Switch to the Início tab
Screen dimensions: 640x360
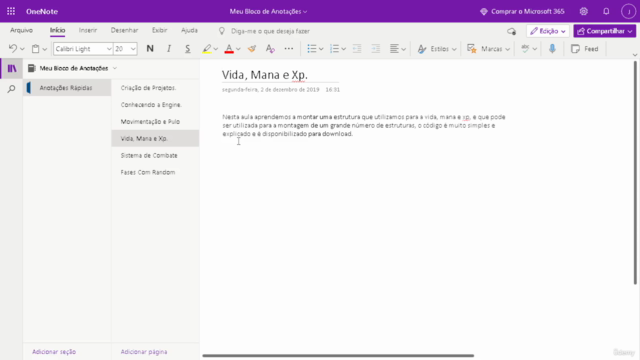coord(58,30)
